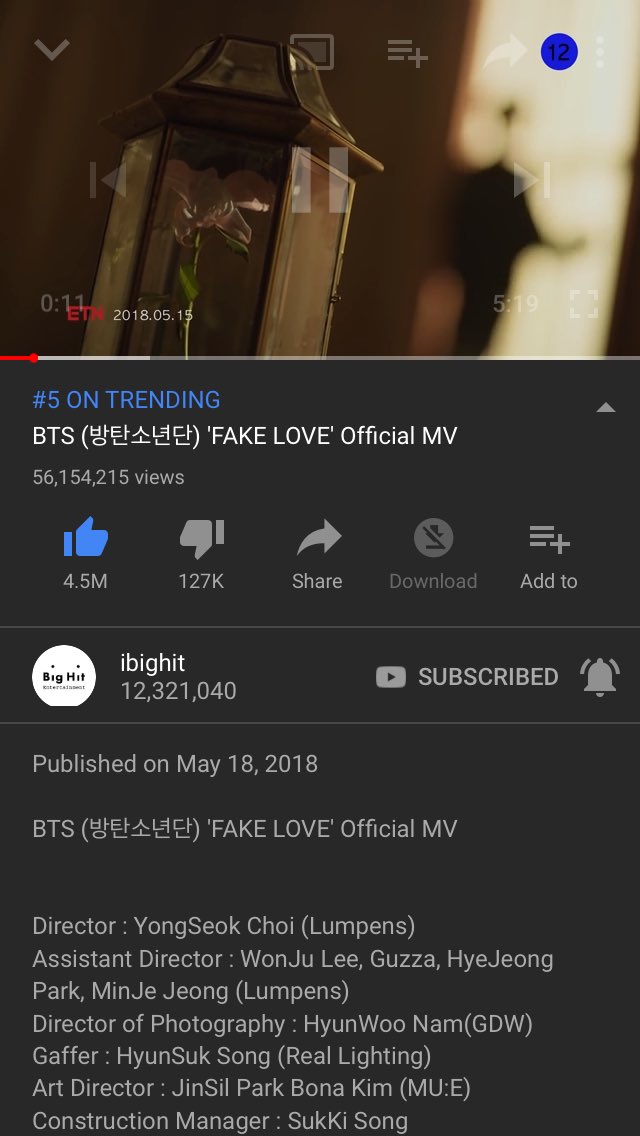
Task: Minimize the video player with the down chevron
Action: pos(51,50)
